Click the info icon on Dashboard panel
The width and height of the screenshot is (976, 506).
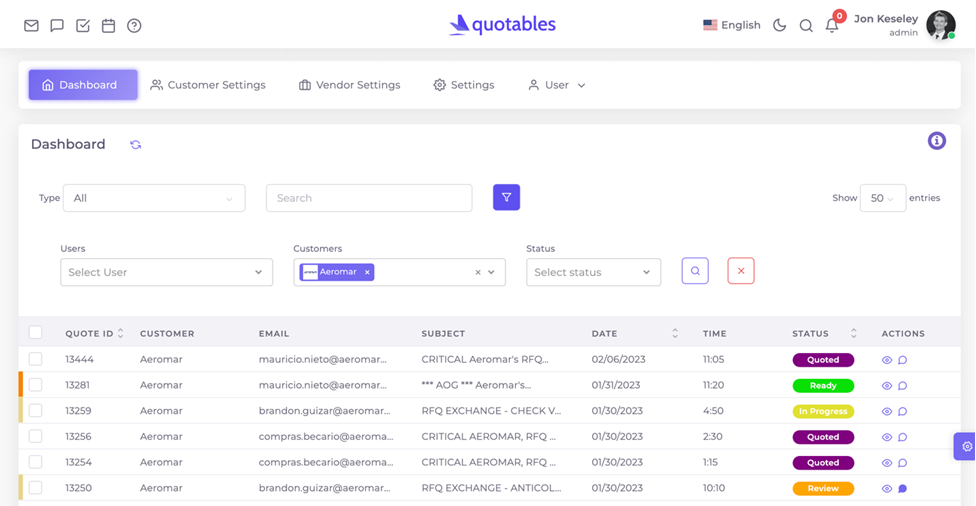[937, 141]
